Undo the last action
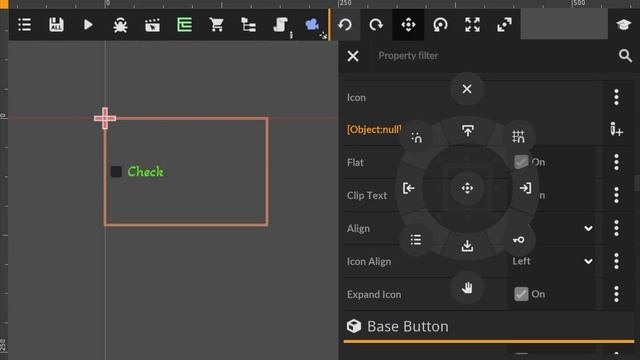 (x=345, y=25)
